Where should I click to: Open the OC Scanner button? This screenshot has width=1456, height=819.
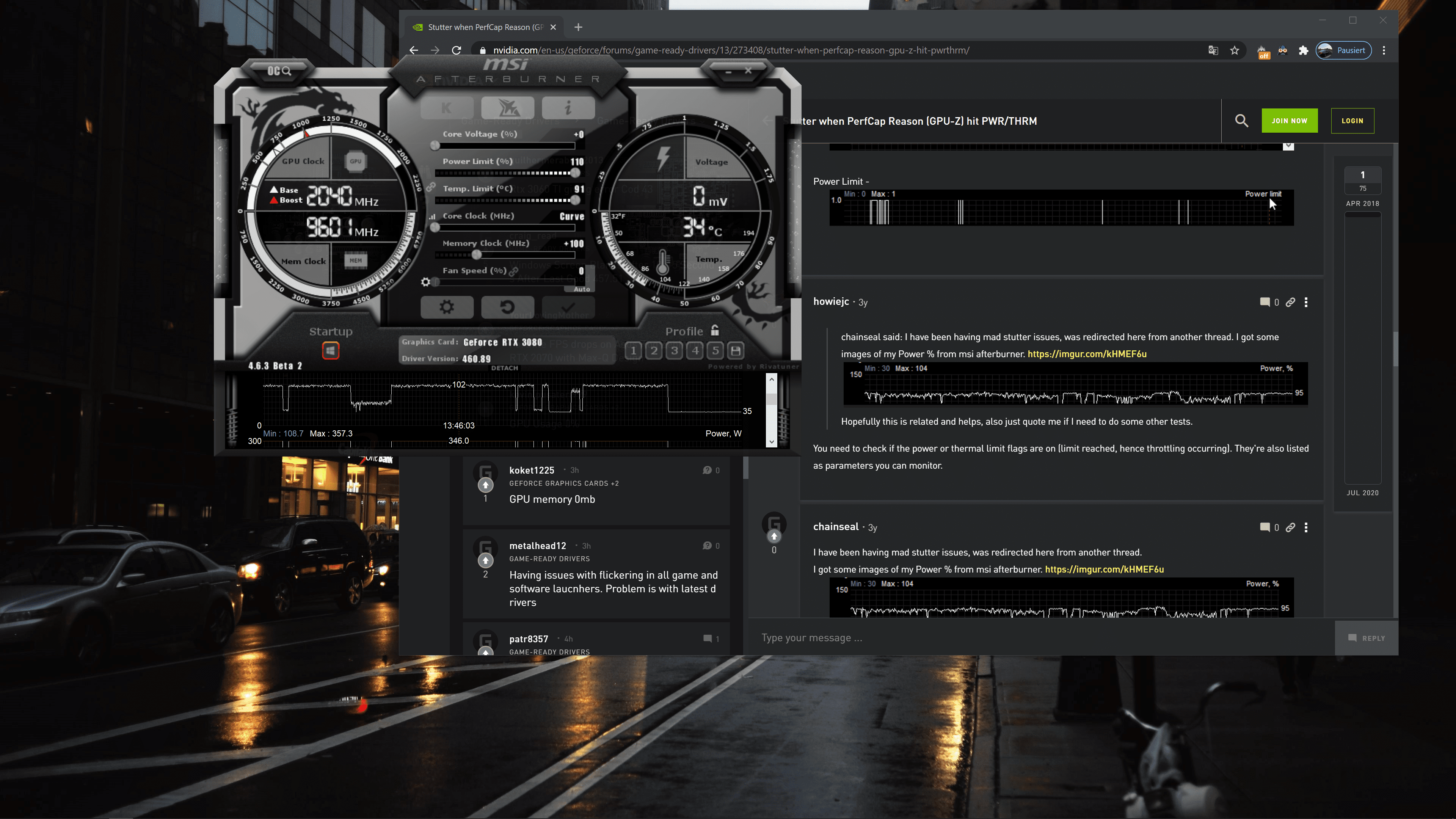pos(279,71)
